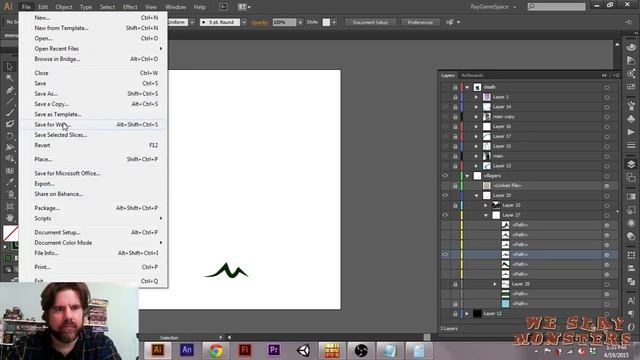Open the Pathfinder panel dock icon
The width and height of the screenshot is (640, 360).
631,282
